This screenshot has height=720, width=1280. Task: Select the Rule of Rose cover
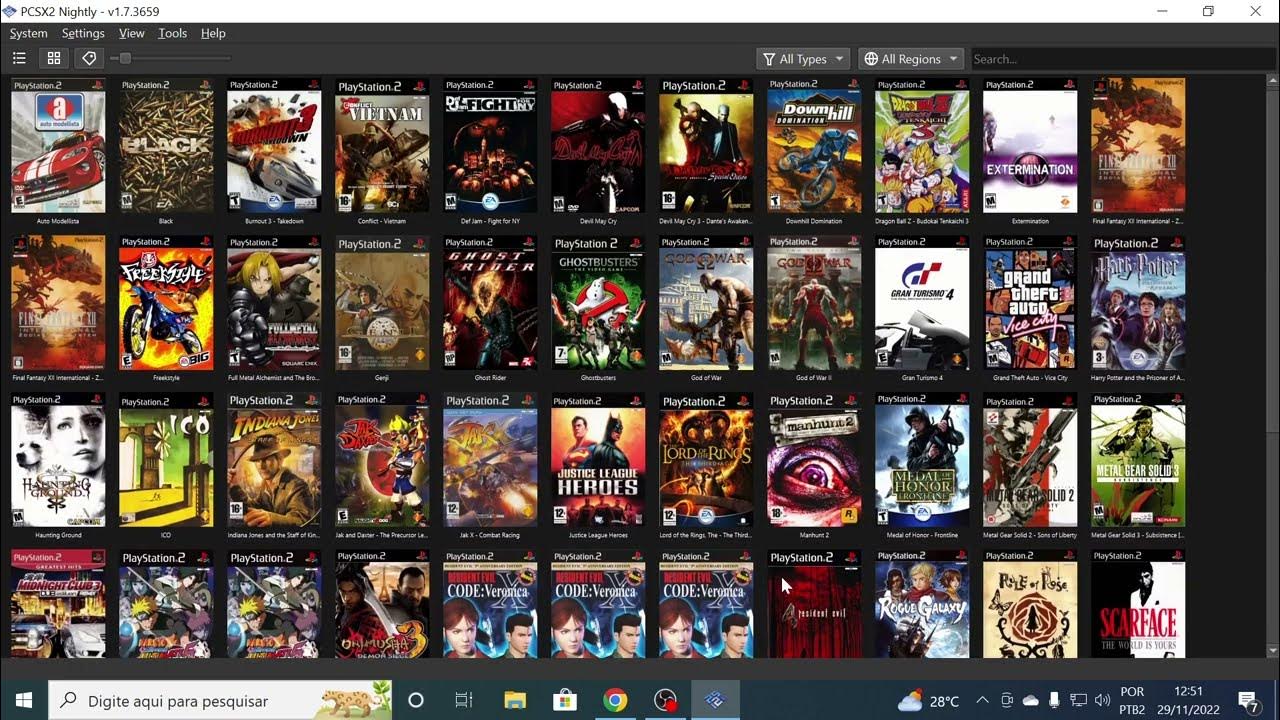coord(1030,604)
